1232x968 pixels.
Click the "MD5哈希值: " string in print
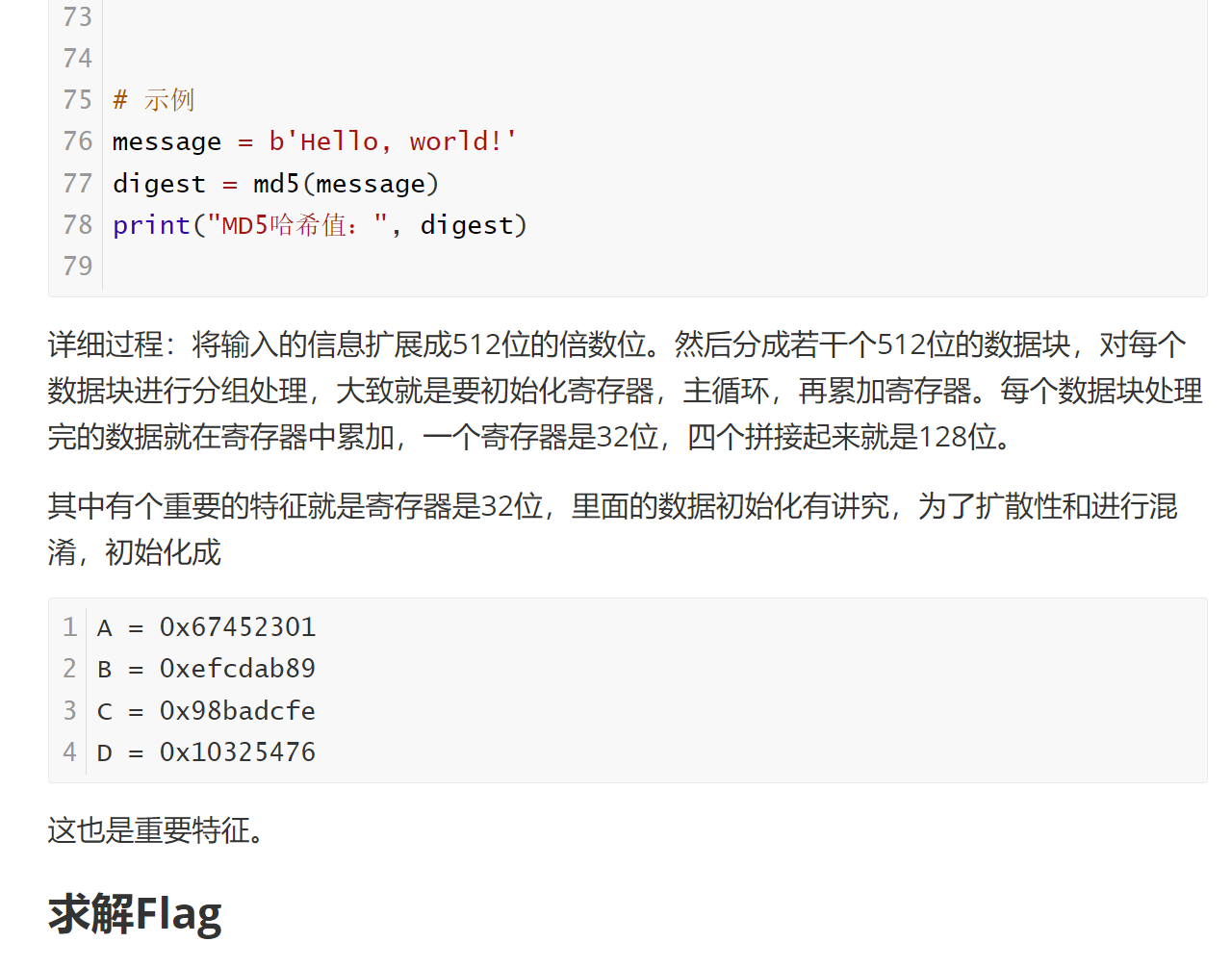tap(296, 225)
